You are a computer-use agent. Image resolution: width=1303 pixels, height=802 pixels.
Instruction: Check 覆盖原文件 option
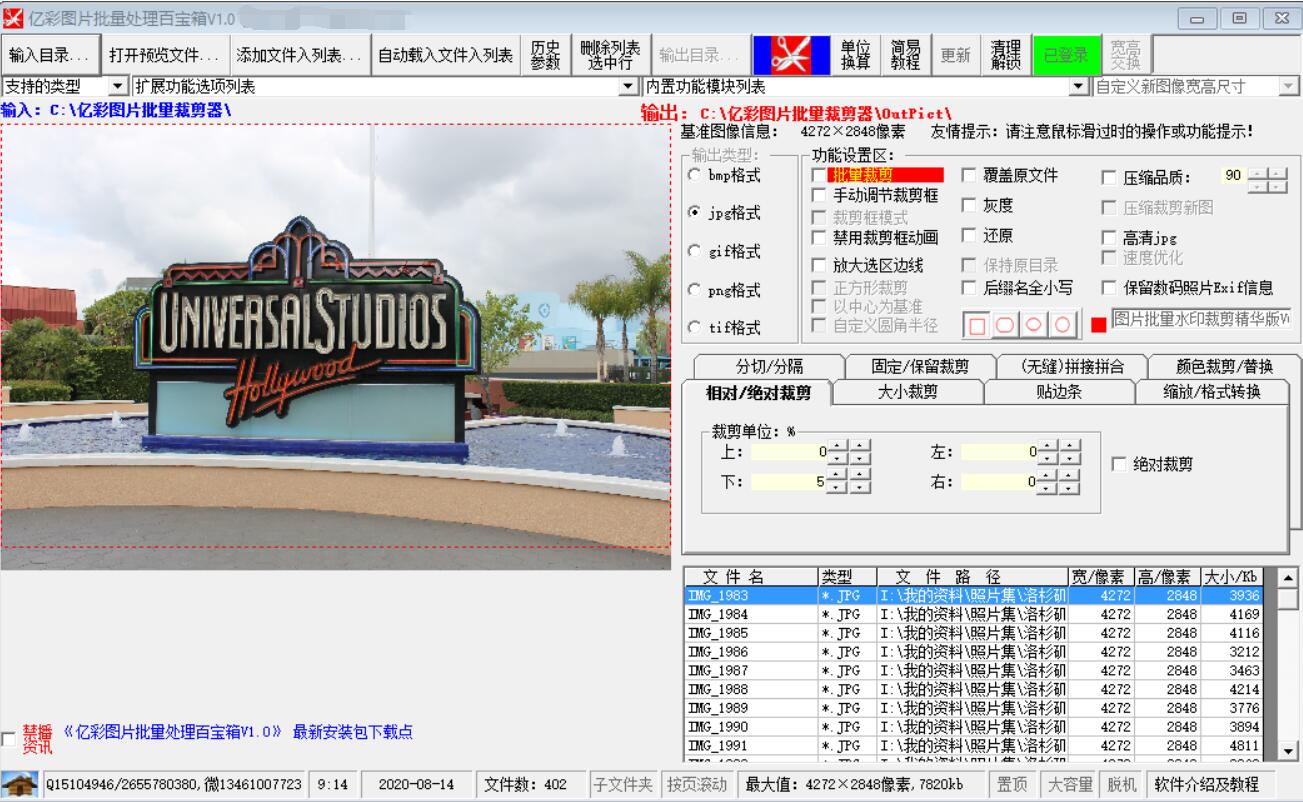pos(969,175)
